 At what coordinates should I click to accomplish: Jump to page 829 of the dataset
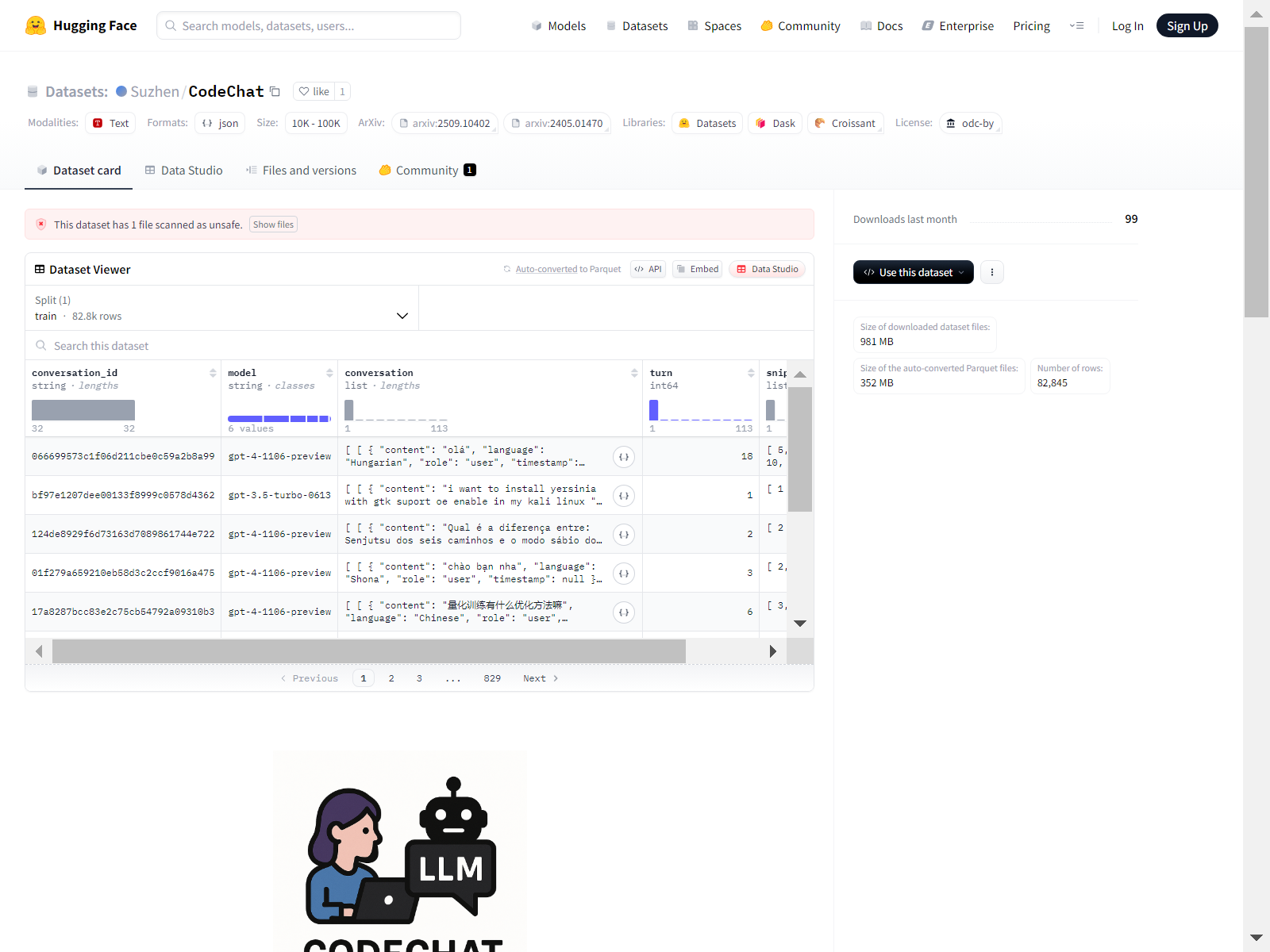point(492,678)
